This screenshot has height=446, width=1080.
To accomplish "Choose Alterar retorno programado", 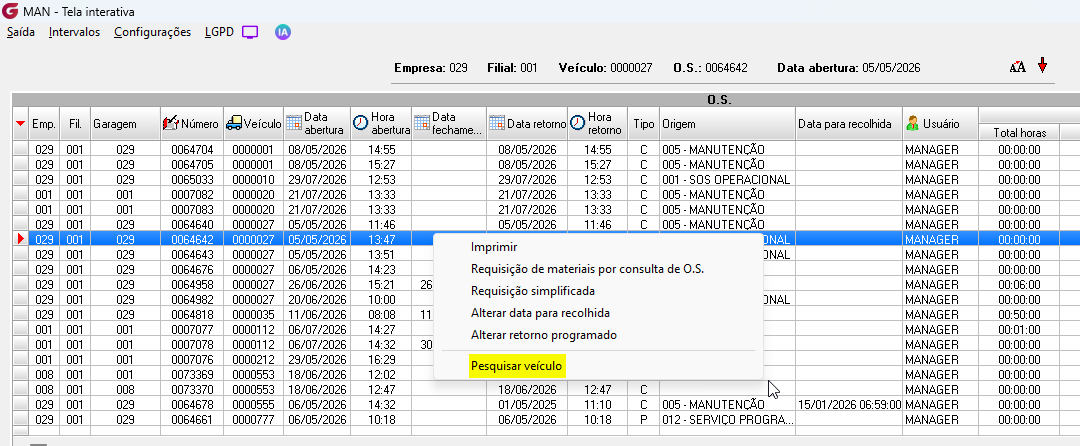I will (543, 335).
